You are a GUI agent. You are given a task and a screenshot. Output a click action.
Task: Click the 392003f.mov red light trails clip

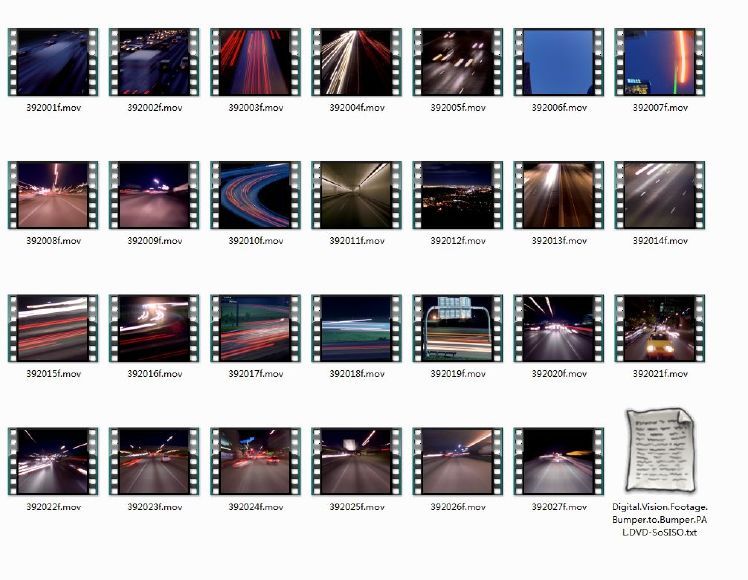pos(255,62)
